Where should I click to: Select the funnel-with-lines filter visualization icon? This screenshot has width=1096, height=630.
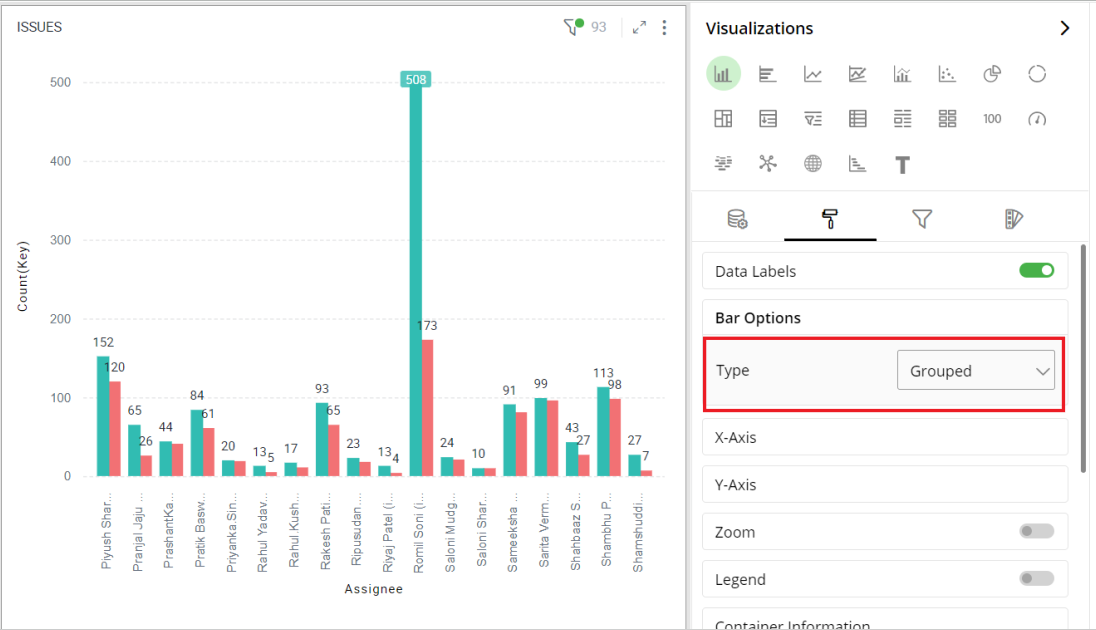coord(812,119)
